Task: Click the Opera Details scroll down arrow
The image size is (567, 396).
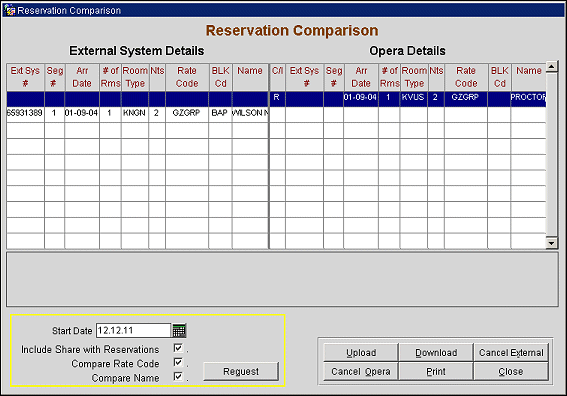Action: [551, 243]
